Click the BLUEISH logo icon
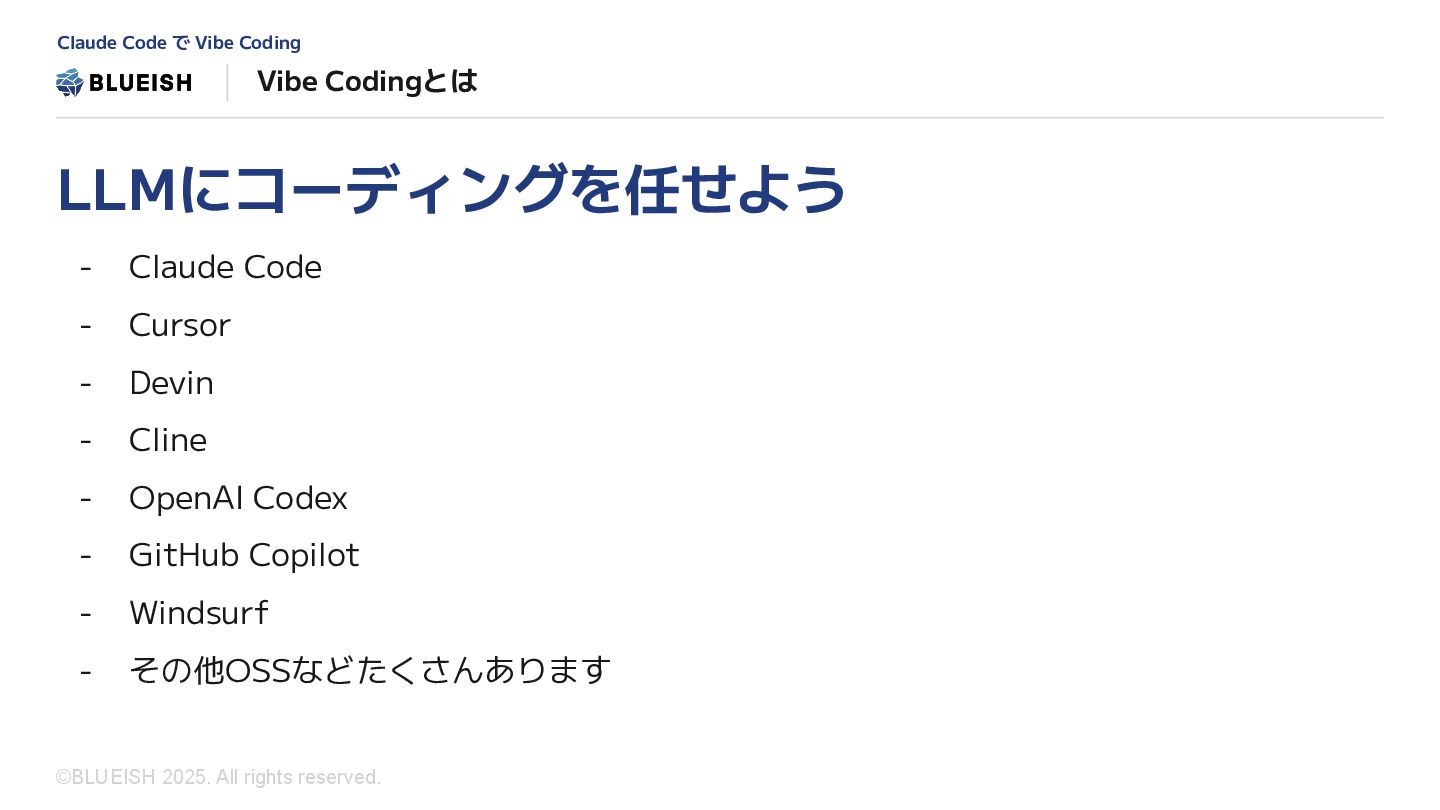This screenshot has width=1440, height=810. (x=70, y=82)
